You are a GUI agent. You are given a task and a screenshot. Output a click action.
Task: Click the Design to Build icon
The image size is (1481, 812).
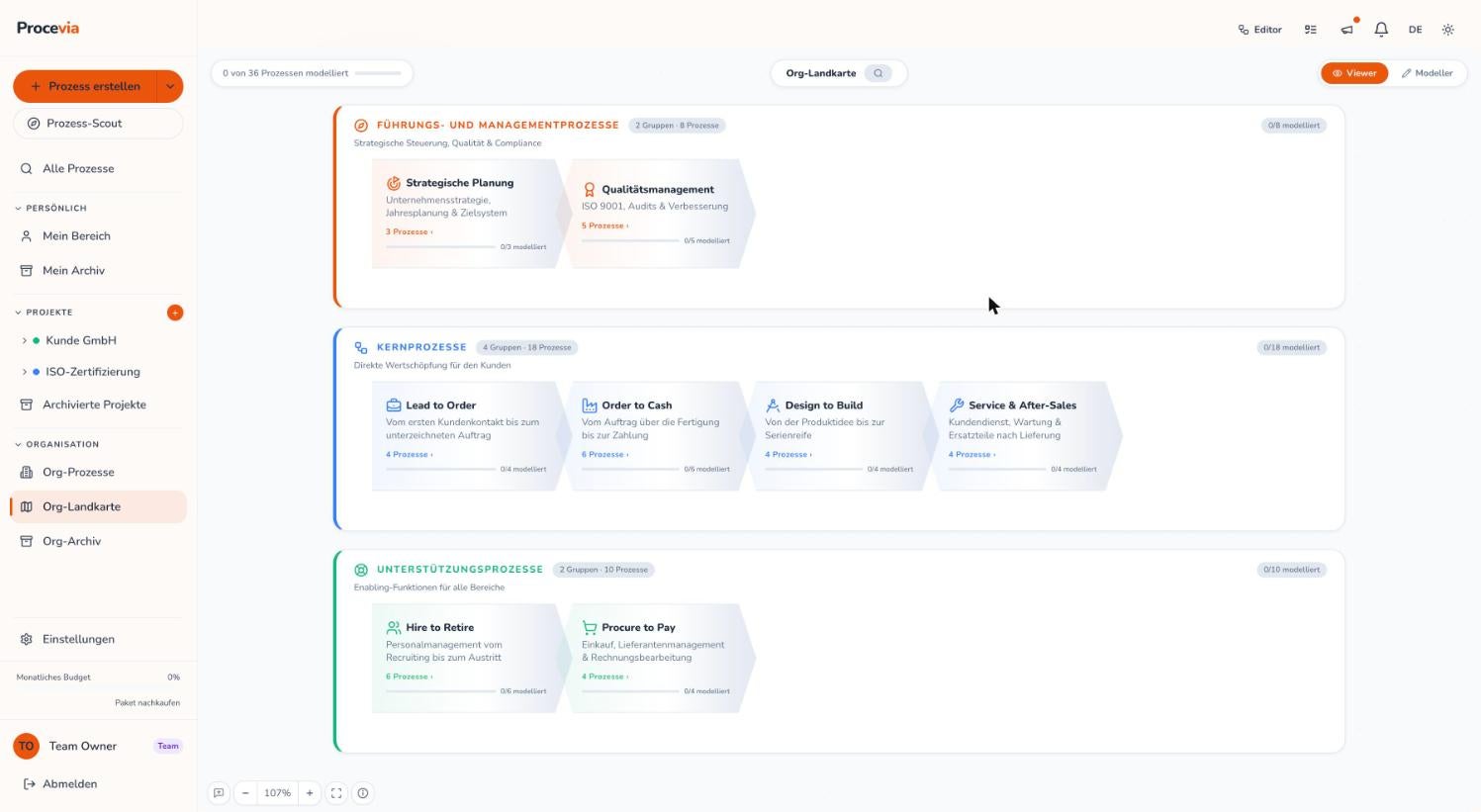773,406
